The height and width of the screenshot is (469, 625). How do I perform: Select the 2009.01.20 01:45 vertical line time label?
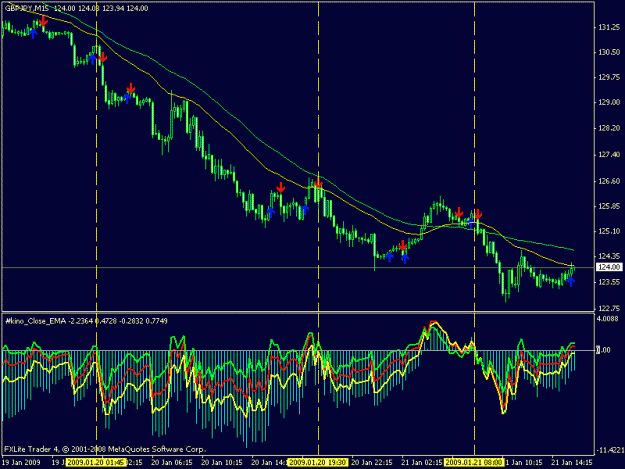pos(96,462)
